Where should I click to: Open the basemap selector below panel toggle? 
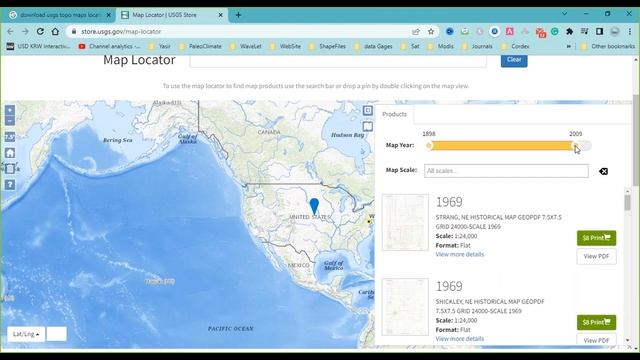[368, 127]
